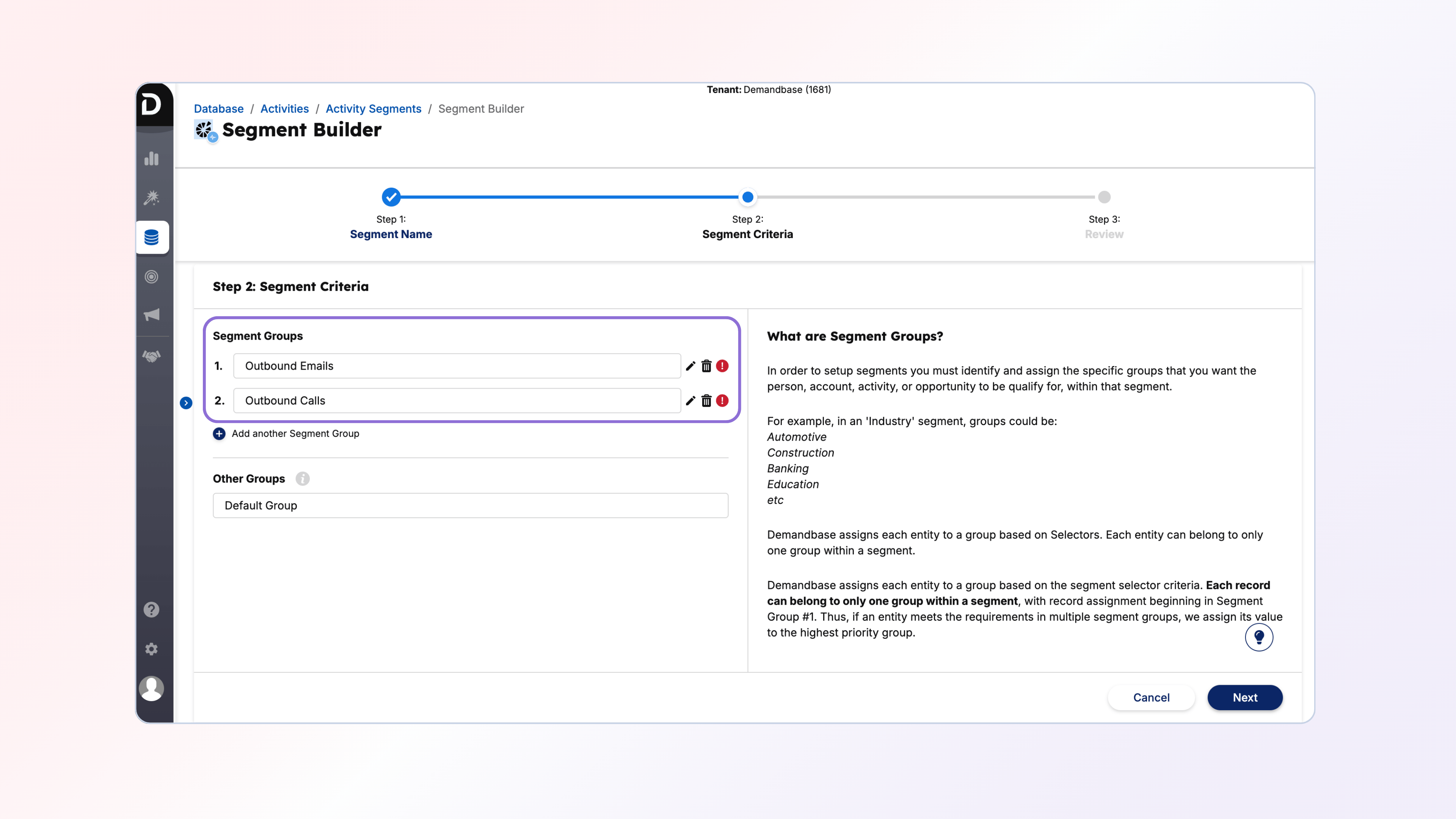This screenshot has height=819, width=1456.
Task: Open the lightbulb tips button
Action: point(1259,637)
